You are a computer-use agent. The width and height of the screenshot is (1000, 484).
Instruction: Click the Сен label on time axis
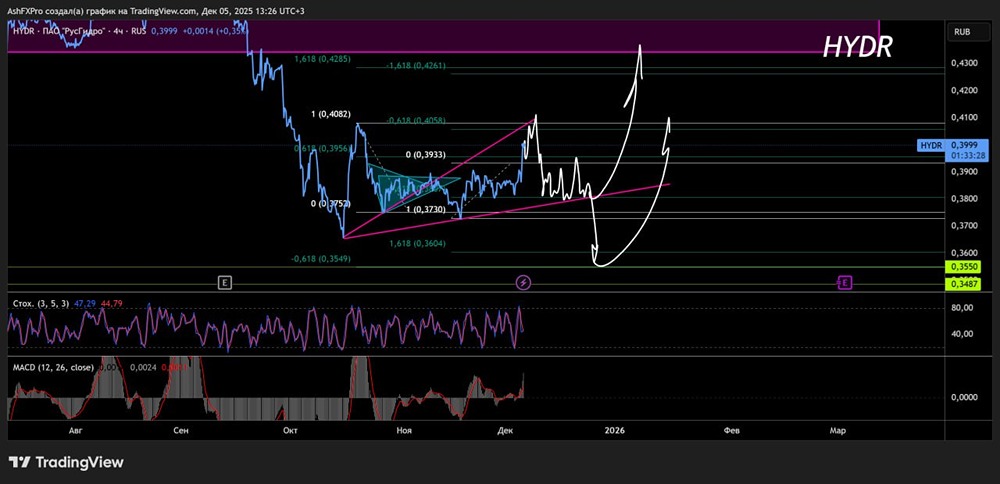click(180, 431)
